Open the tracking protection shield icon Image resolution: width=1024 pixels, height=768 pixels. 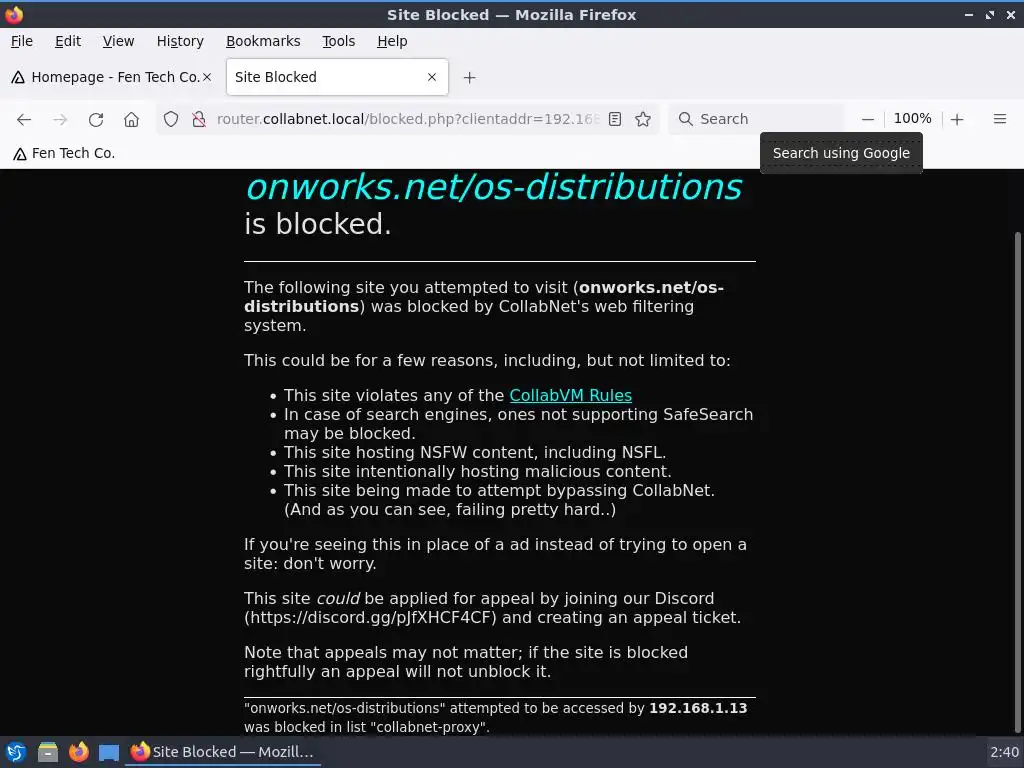point(170,120)
